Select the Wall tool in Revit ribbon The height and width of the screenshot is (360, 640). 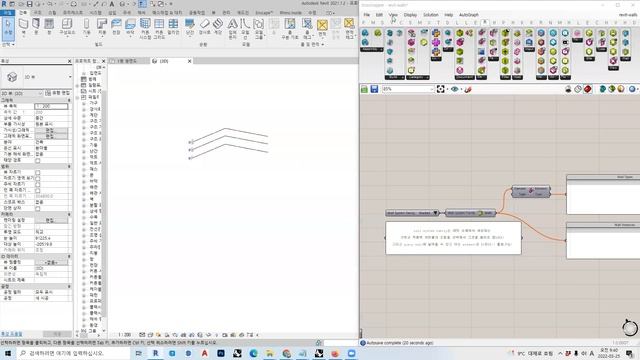[x=24, y=28]
